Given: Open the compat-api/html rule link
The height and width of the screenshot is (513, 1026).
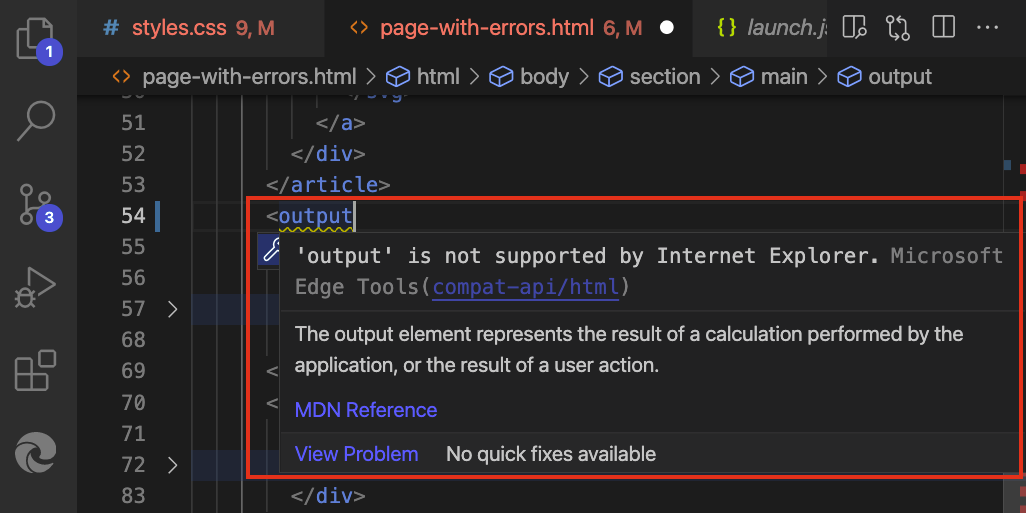Looking at the screenshot, I should coord(525,287).
